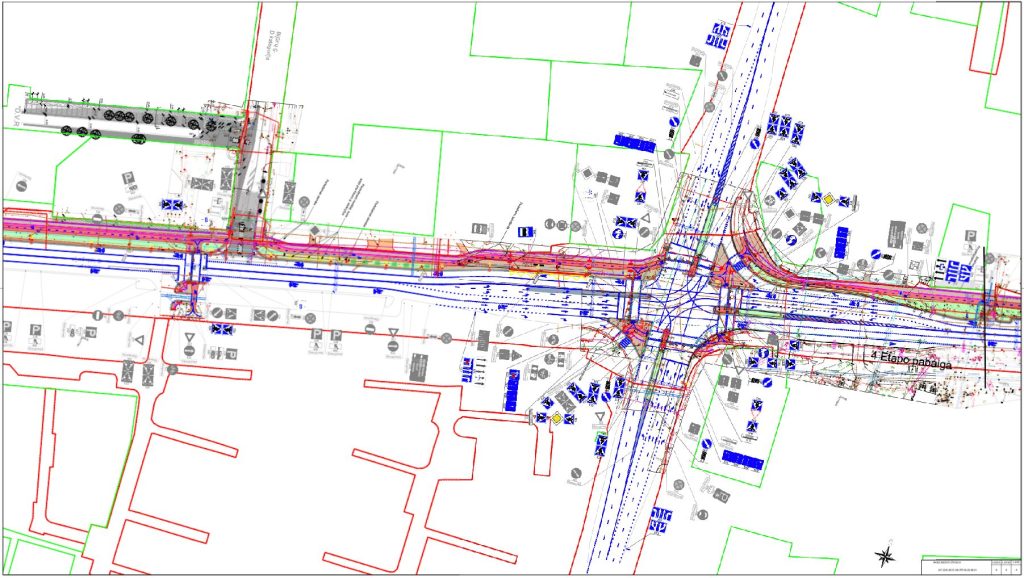This screenshot has height=578, width=1024.
Task: Click the north compass rose at bottom right
Action: 886,556
